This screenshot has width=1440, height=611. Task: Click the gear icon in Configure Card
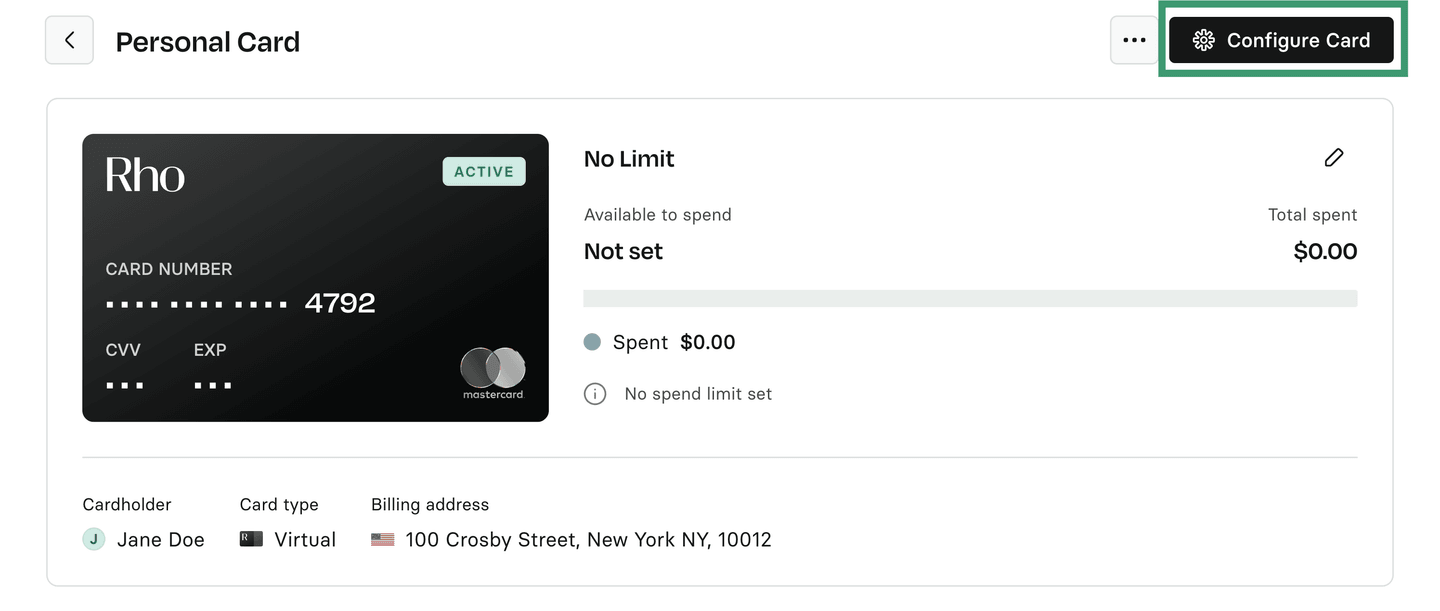pyautogui.click(x=1204, y=41)
